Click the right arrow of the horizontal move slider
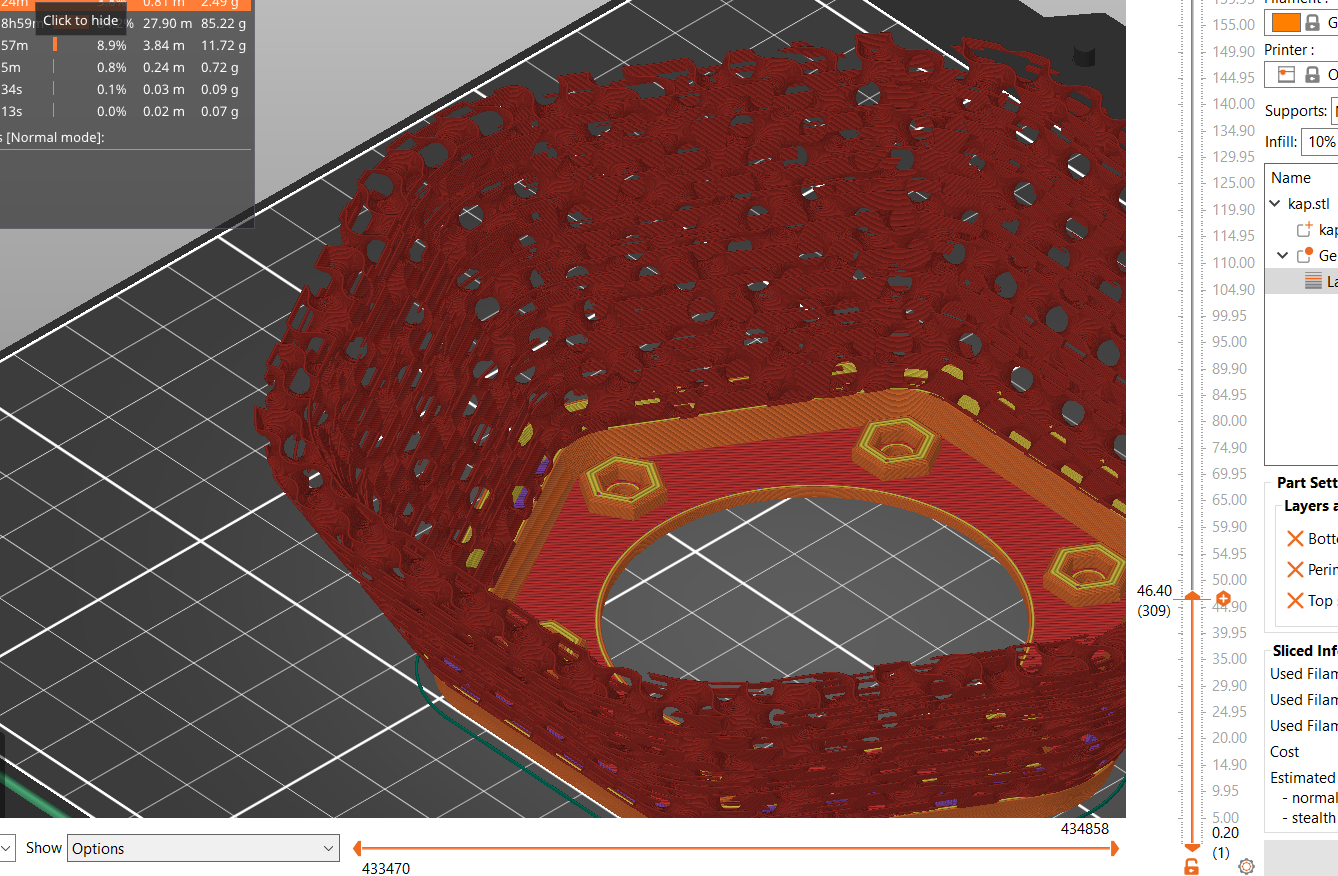Screen dimensions: 1338x876 coord(1113,848)
